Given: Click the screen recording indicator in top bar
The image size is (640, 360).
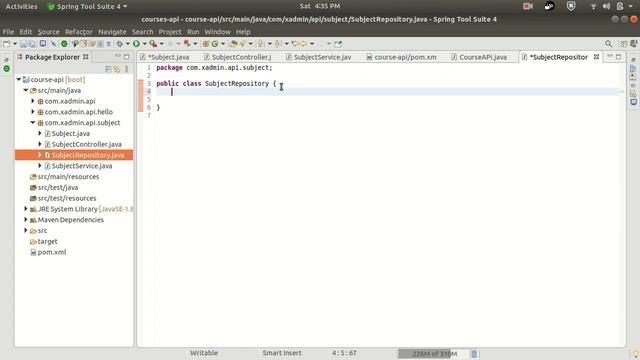Looking at the screenshot, I should [x=528, y=6].
